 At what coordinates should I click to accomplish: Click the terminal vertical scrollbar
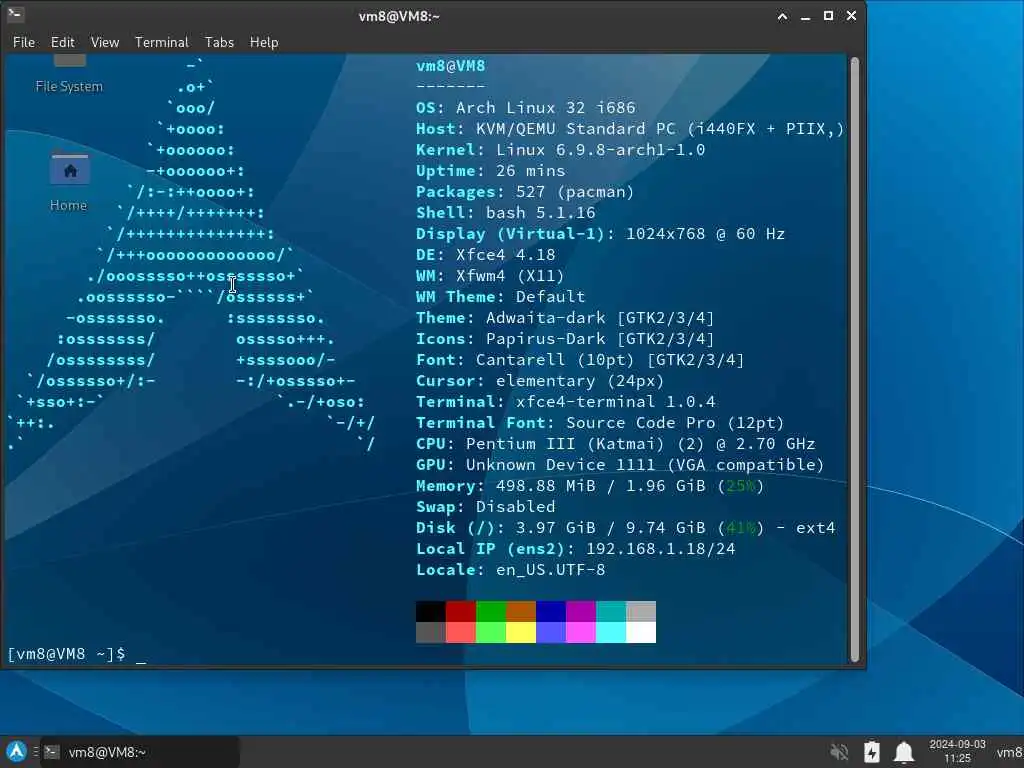tap(854, 359)
